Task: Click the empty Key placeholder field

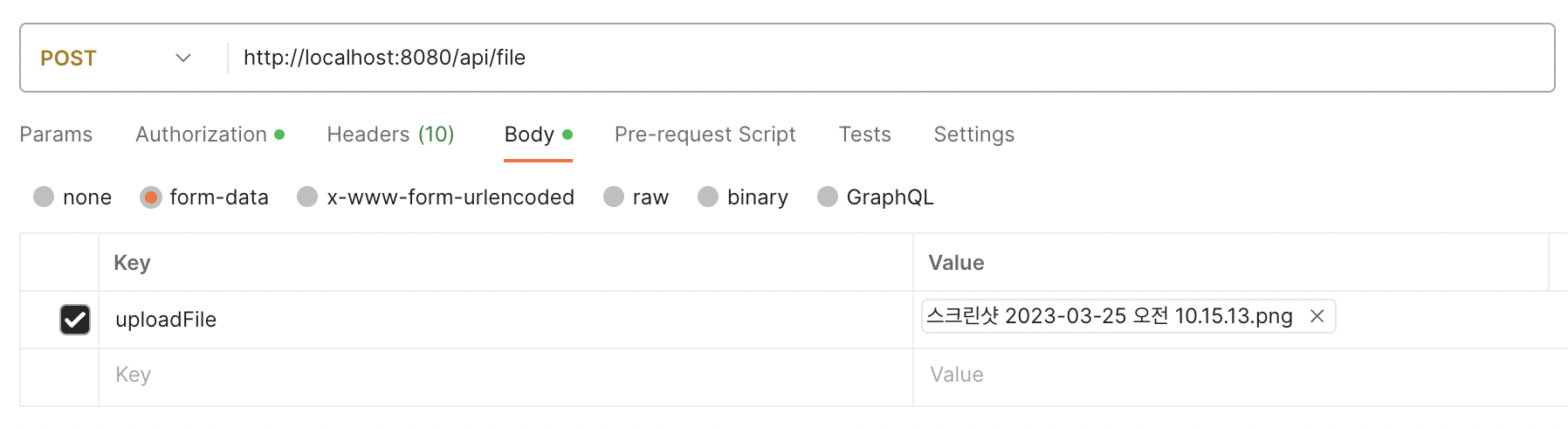Action: pos(437,376)
